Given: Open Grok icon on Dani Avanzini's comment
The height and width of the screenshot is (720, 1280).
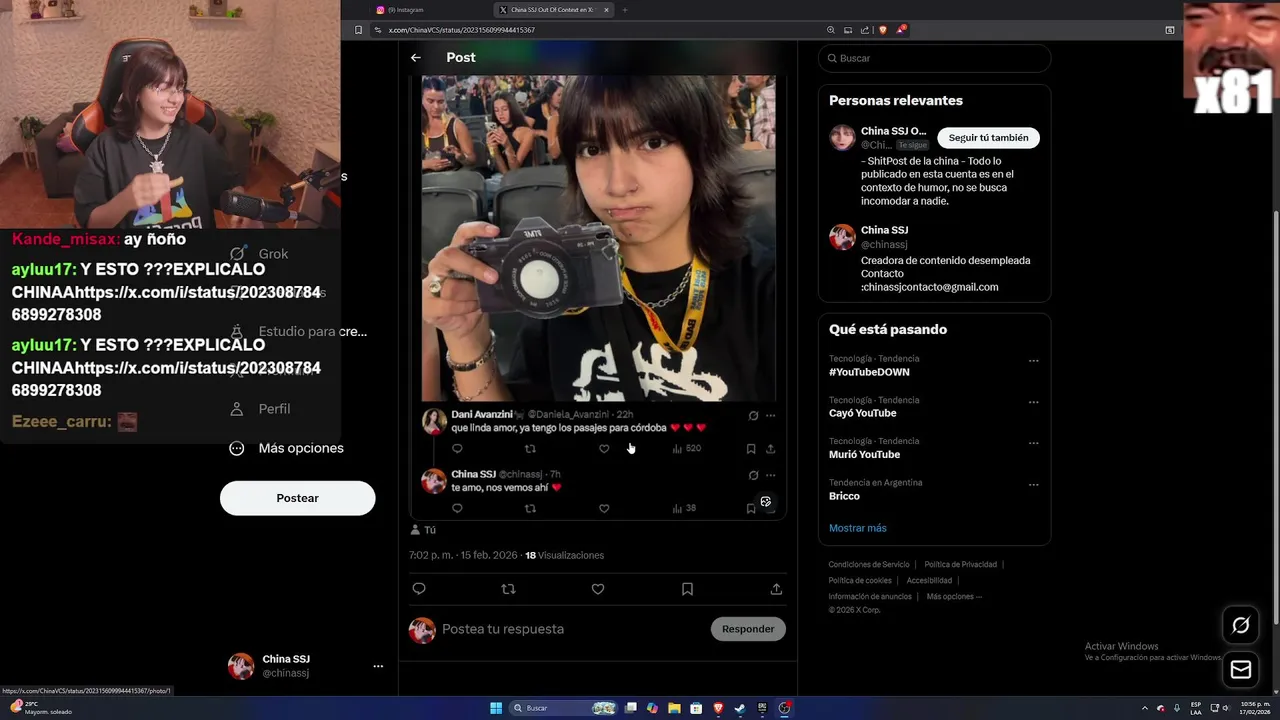Looking at the screenshot, I should click(753, 415).
